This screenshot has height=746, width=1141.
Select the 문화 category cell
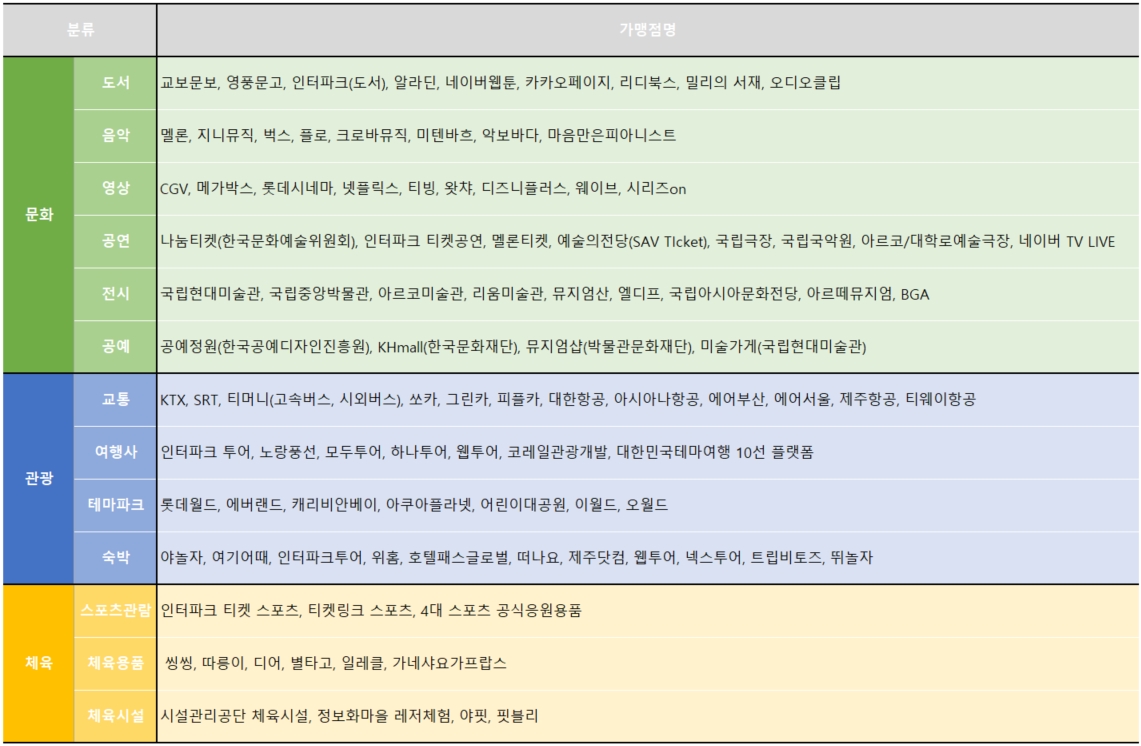click(39, 215)
